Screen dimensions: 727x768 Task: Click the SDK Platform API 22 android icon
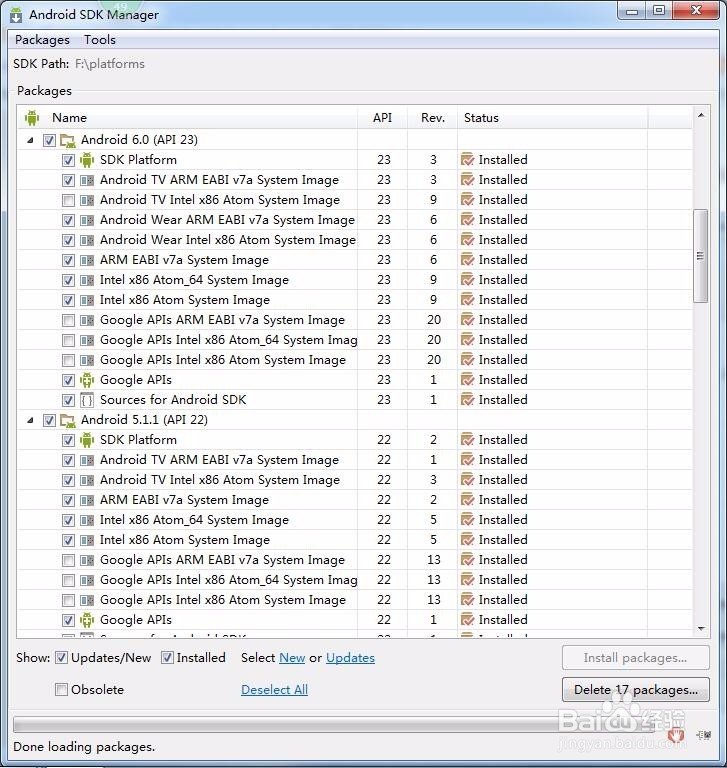pyautogui.click(x=87, y=440)
